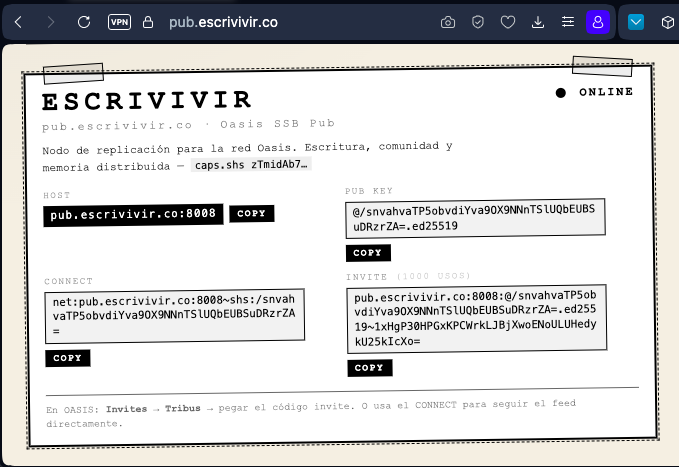Click the 'INVITE (1000 USOS)' label
Viewport: 679px width, 467px height.
point(408,276)
